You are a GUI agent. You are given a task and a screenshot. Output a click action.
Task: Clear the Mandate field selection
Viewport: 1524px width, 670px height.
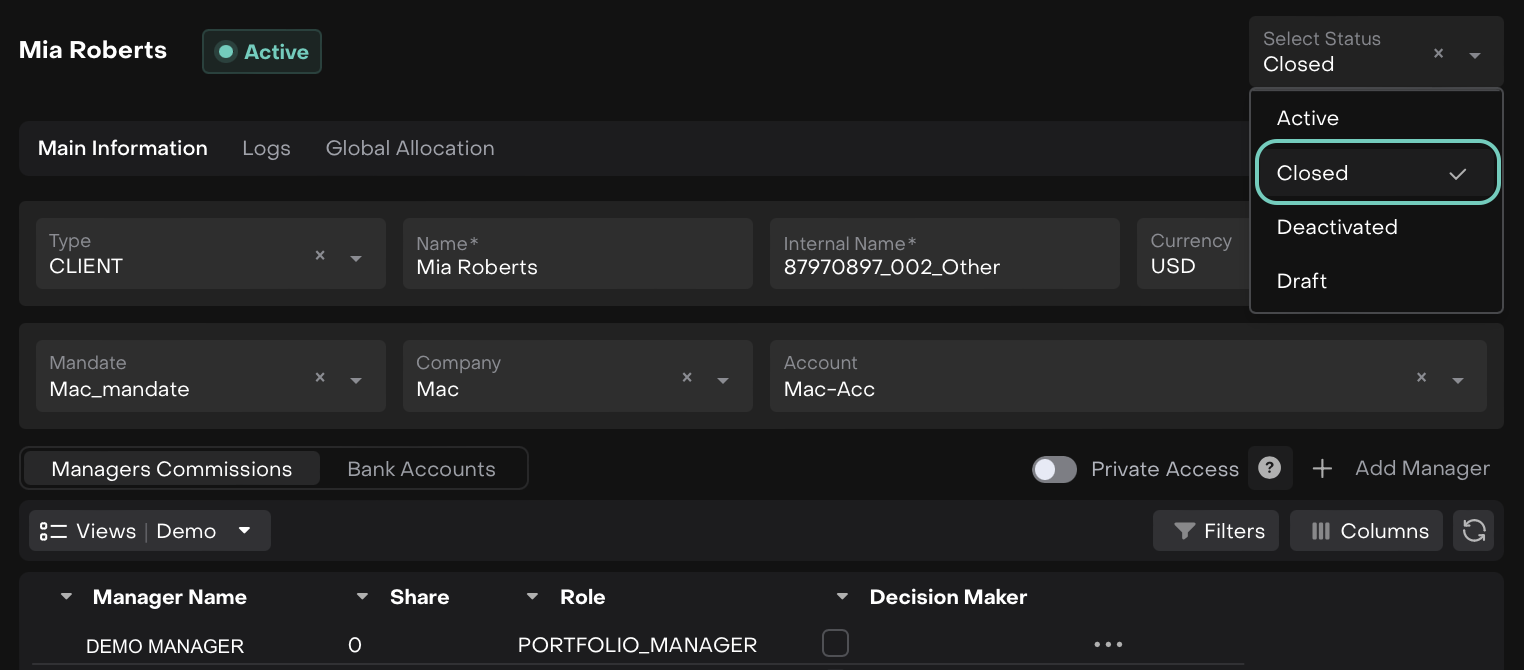coord(320,378)
